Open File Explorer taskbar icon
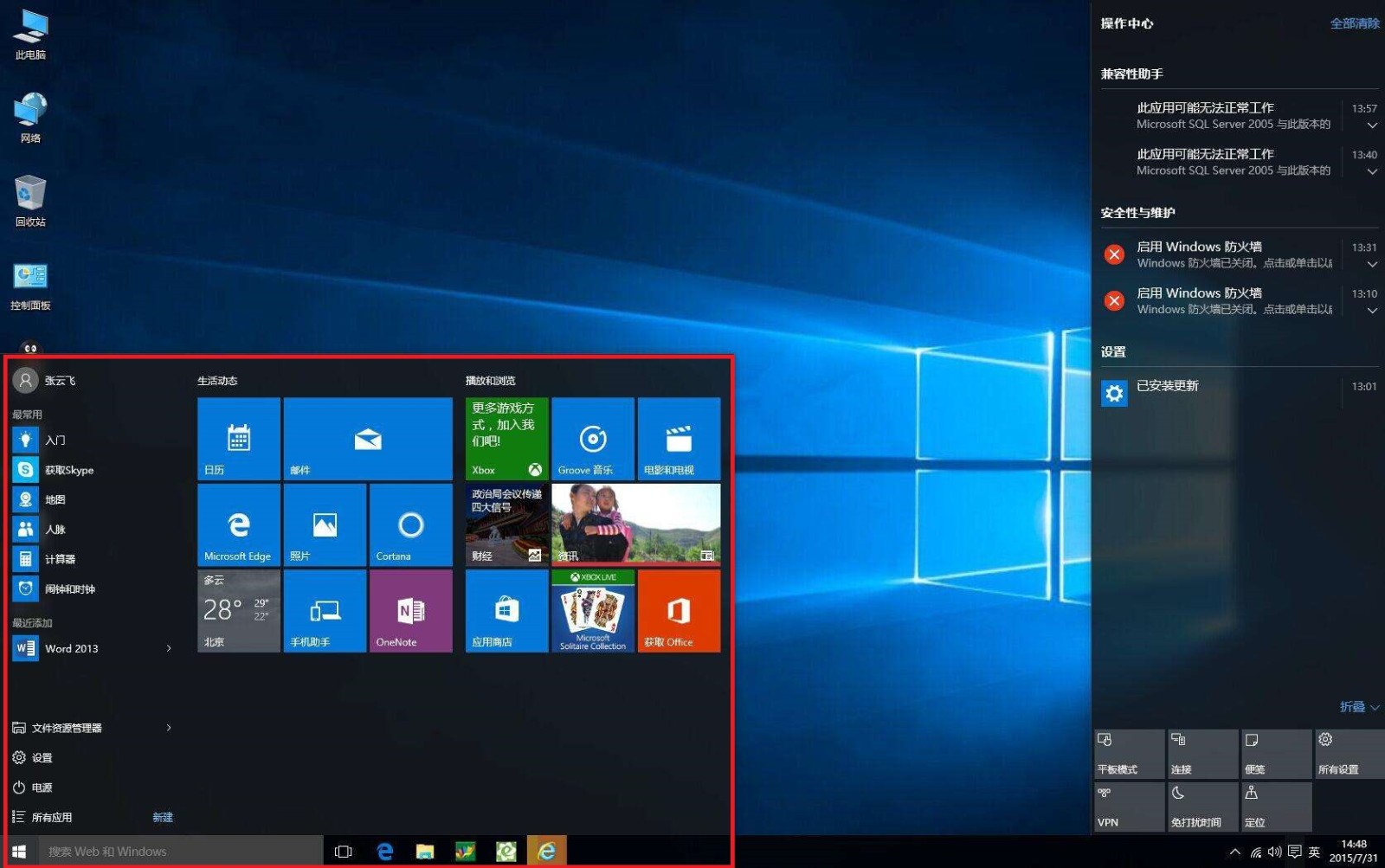 [x=425, y=852]
